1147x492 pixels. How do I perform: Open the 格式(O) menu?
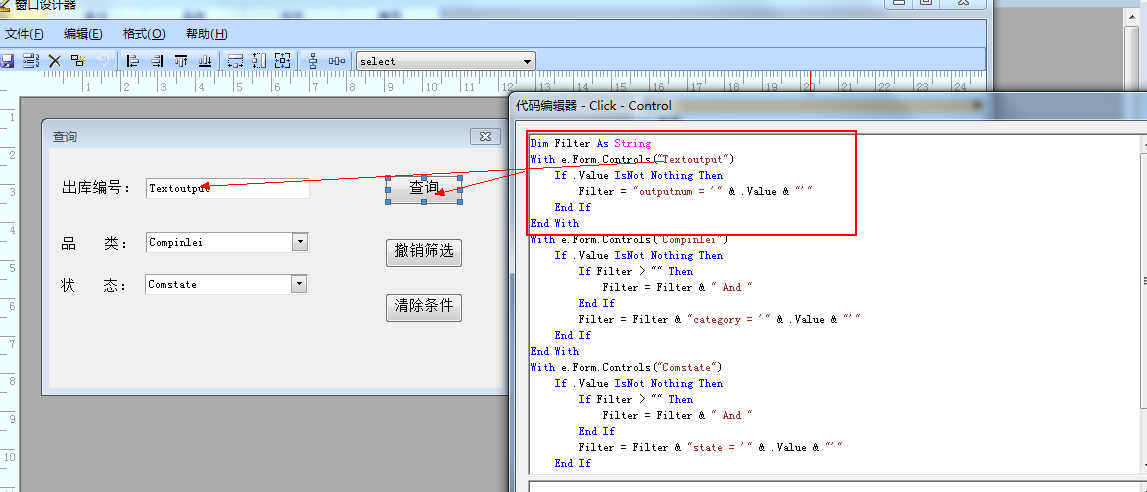tap(144, 34)
